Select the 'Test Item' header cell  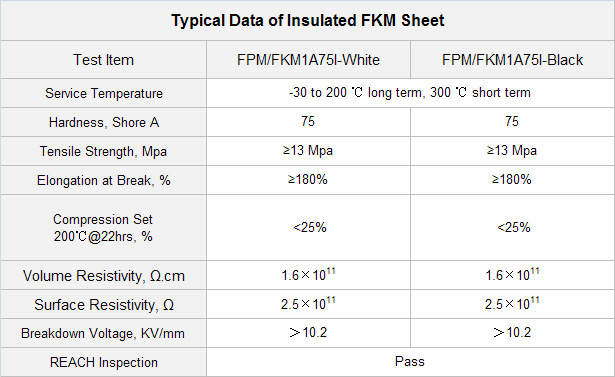104,60
